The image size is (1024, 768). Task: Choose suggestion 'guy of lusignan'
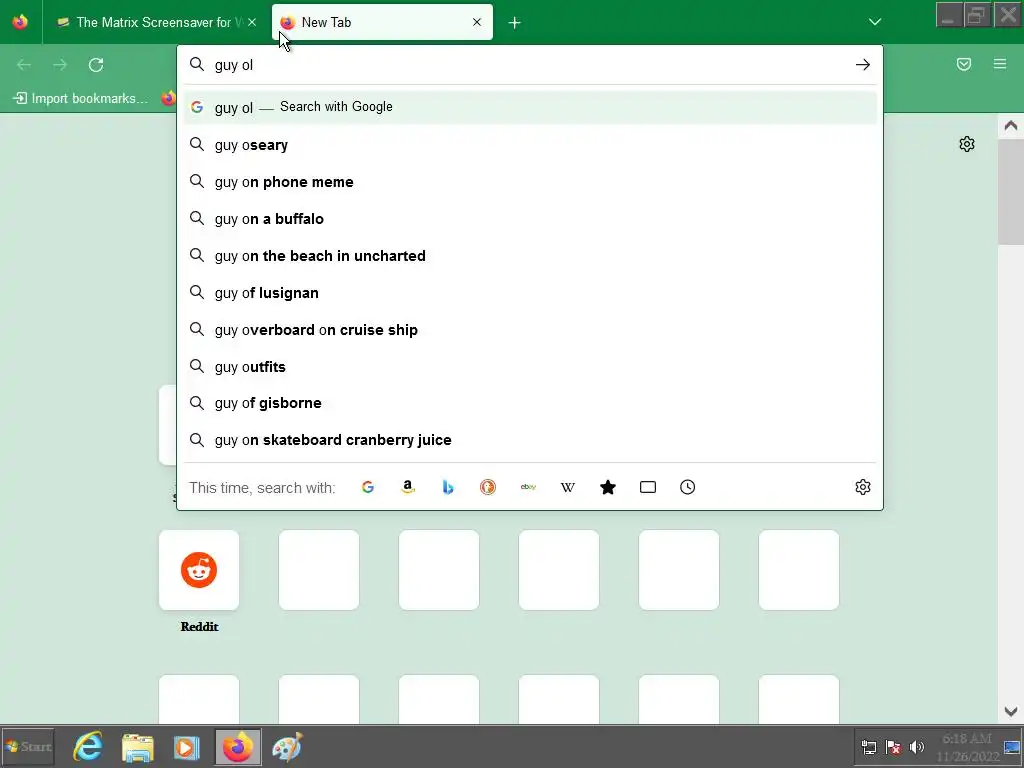click(x=530, y=293)
